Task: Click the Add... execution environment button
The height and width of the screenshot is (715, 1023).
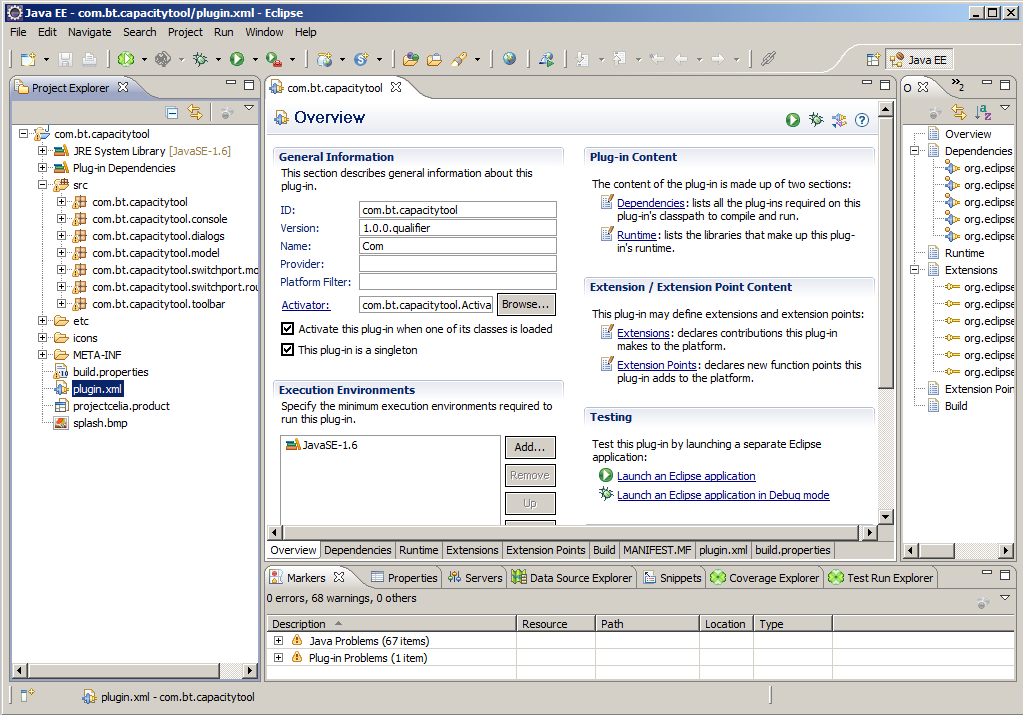Action: coord(530,447)
